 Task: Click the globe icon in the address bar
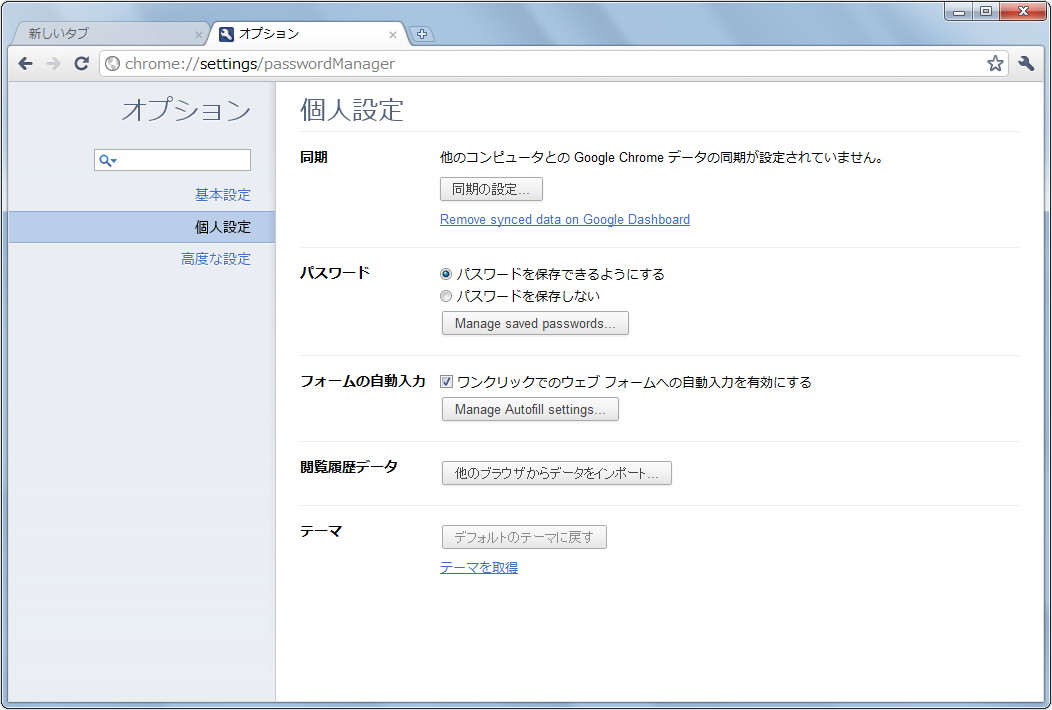point(113,63)
